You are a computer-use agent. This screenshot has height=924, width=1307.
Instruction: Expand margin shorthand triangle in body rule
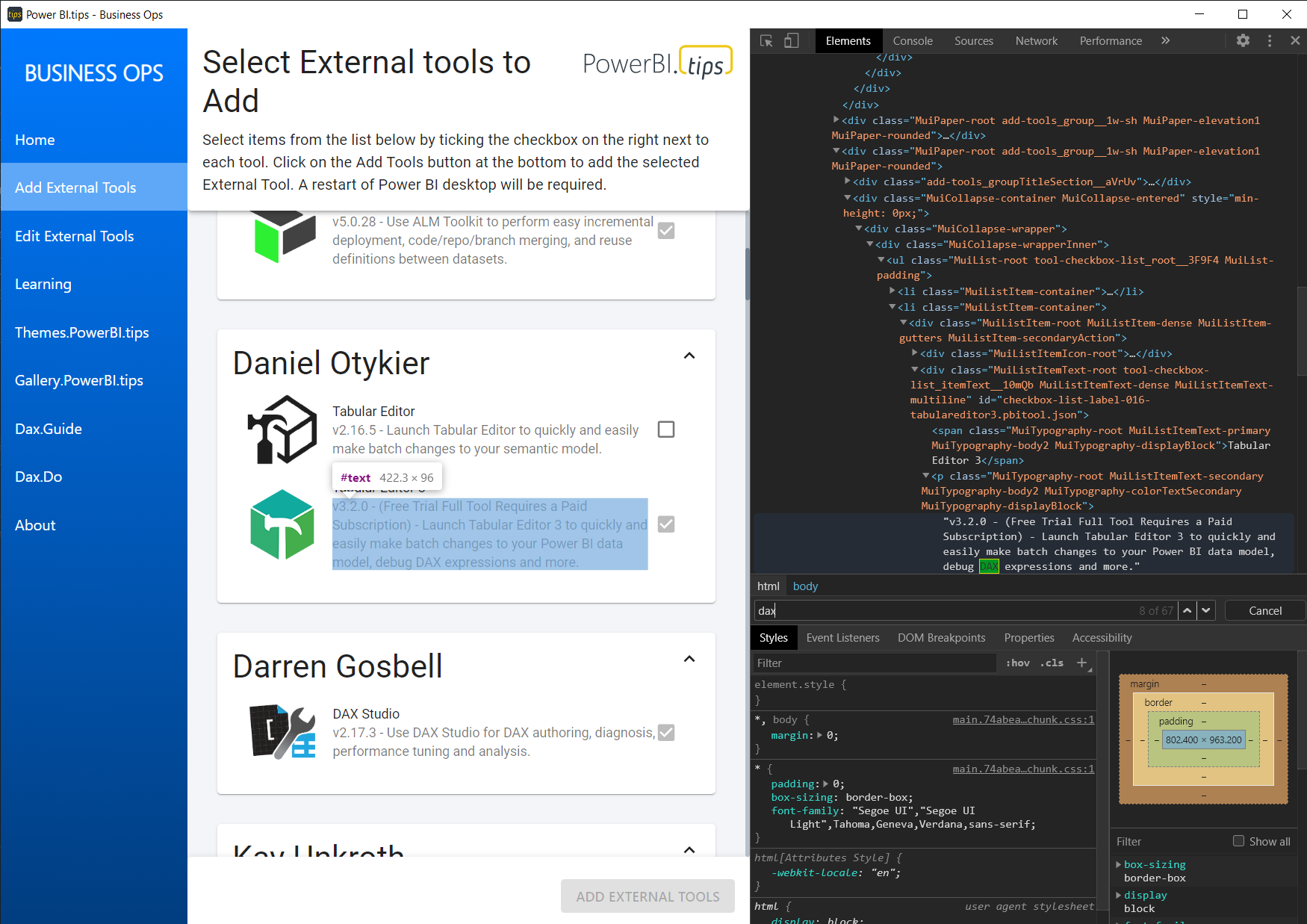point(820,736)
